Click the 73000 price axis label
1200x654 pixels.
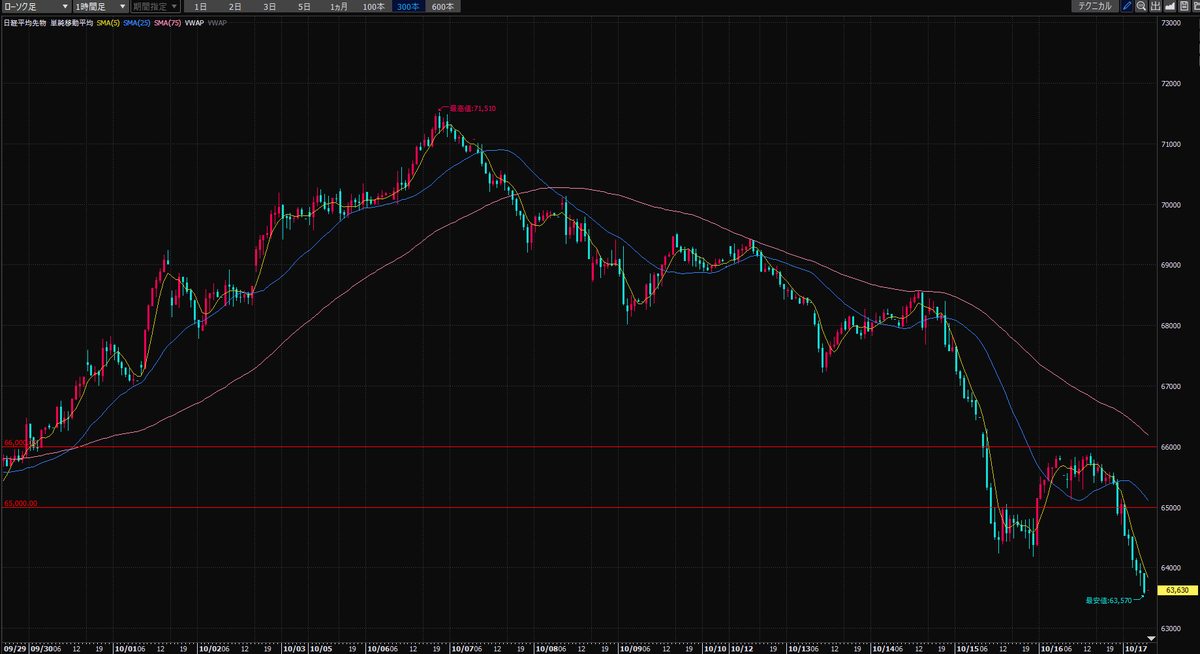tap(1172, 22)
